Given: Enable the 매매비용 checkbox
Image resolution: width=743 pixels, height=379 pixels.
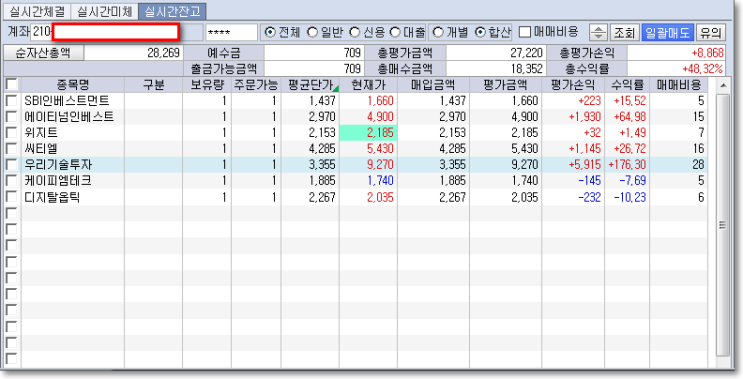Looking at the screenshot, I should pos(525,32).
